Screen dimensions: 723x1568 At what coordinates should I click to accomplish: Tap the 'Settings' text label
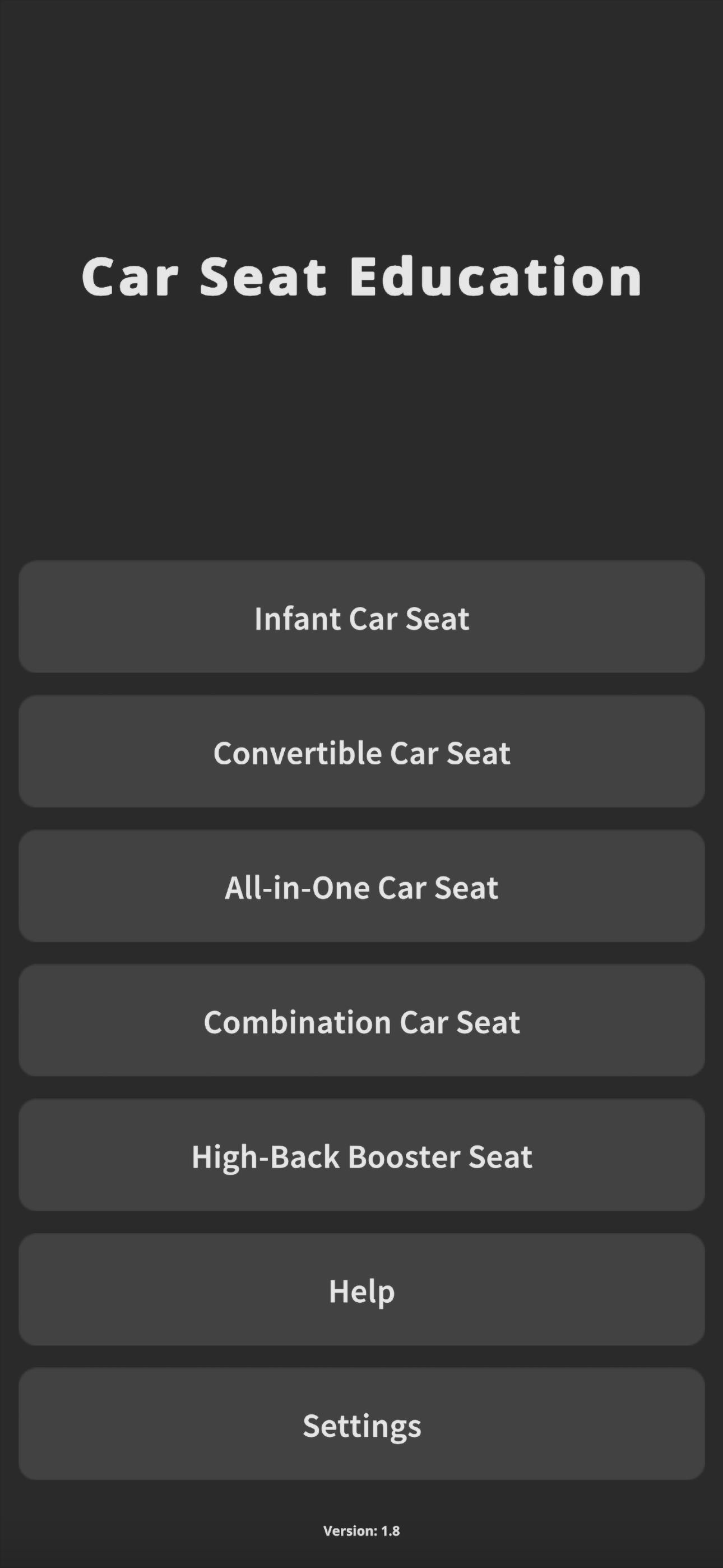click(361, 1426)
